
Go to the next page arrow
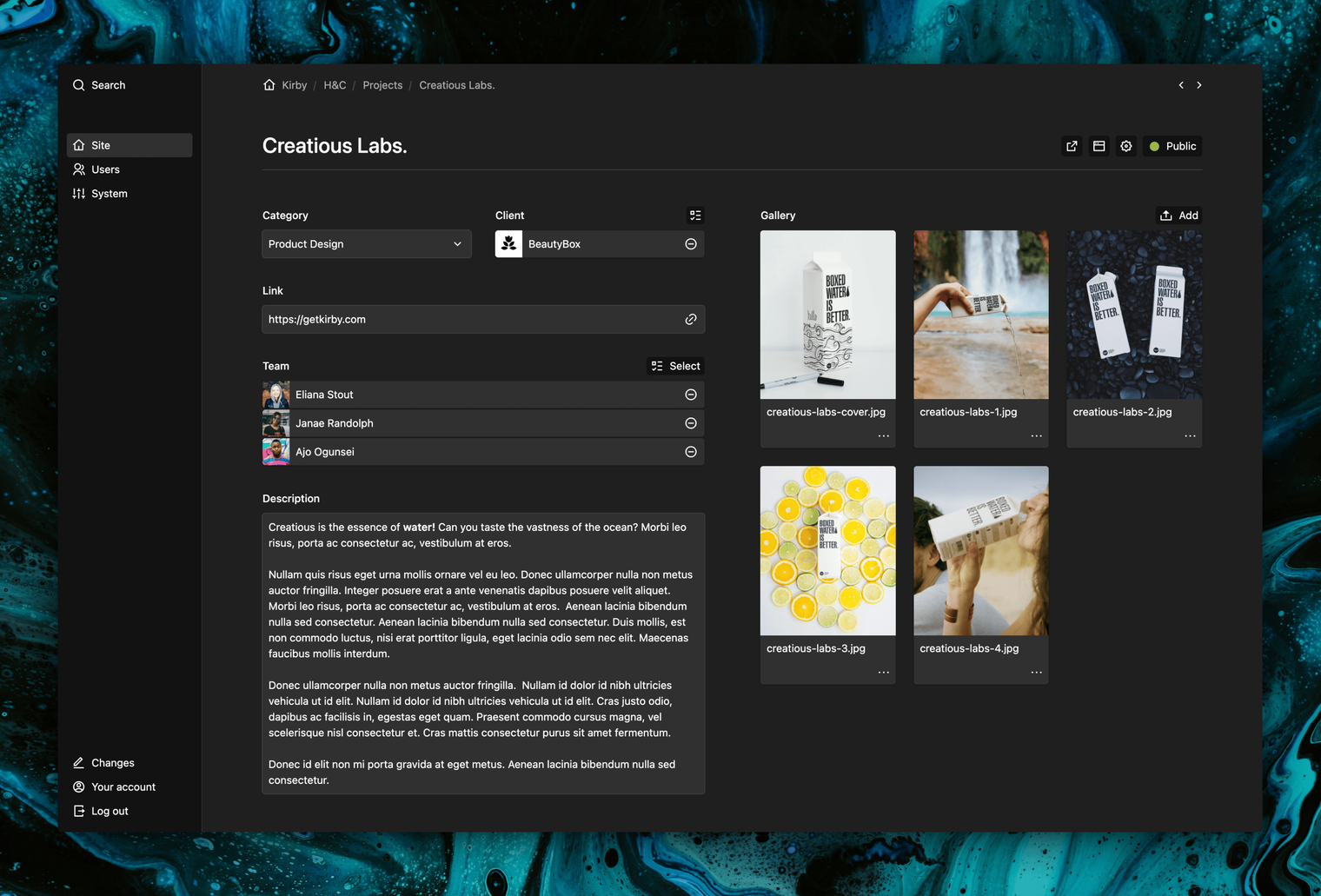click(1199, 85)
